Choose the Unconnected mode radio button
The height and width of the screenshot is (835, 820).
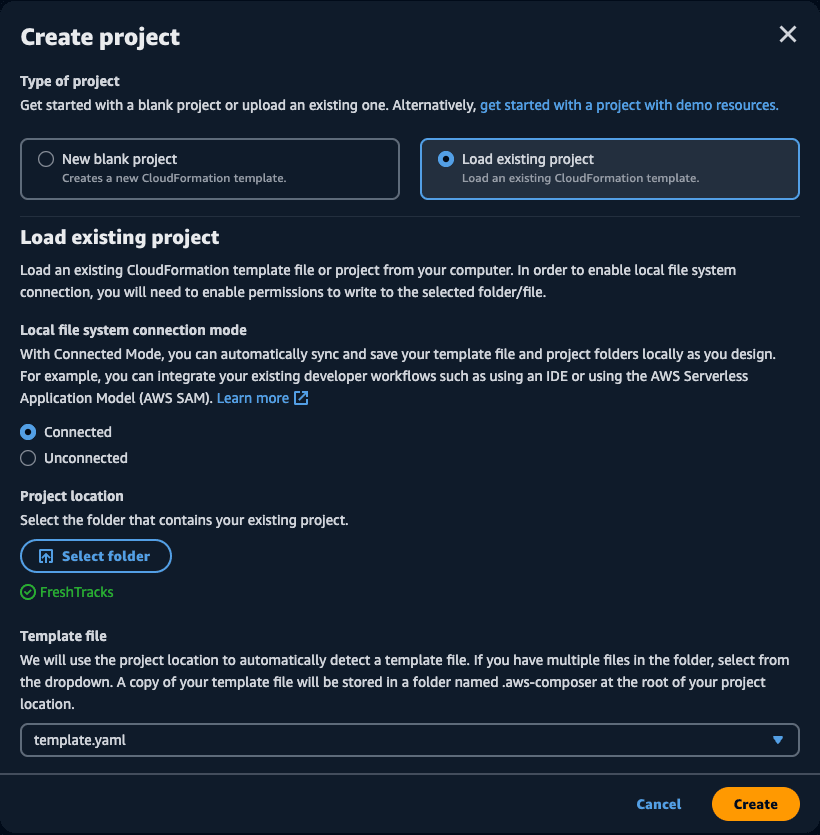[x=28, y=458]
